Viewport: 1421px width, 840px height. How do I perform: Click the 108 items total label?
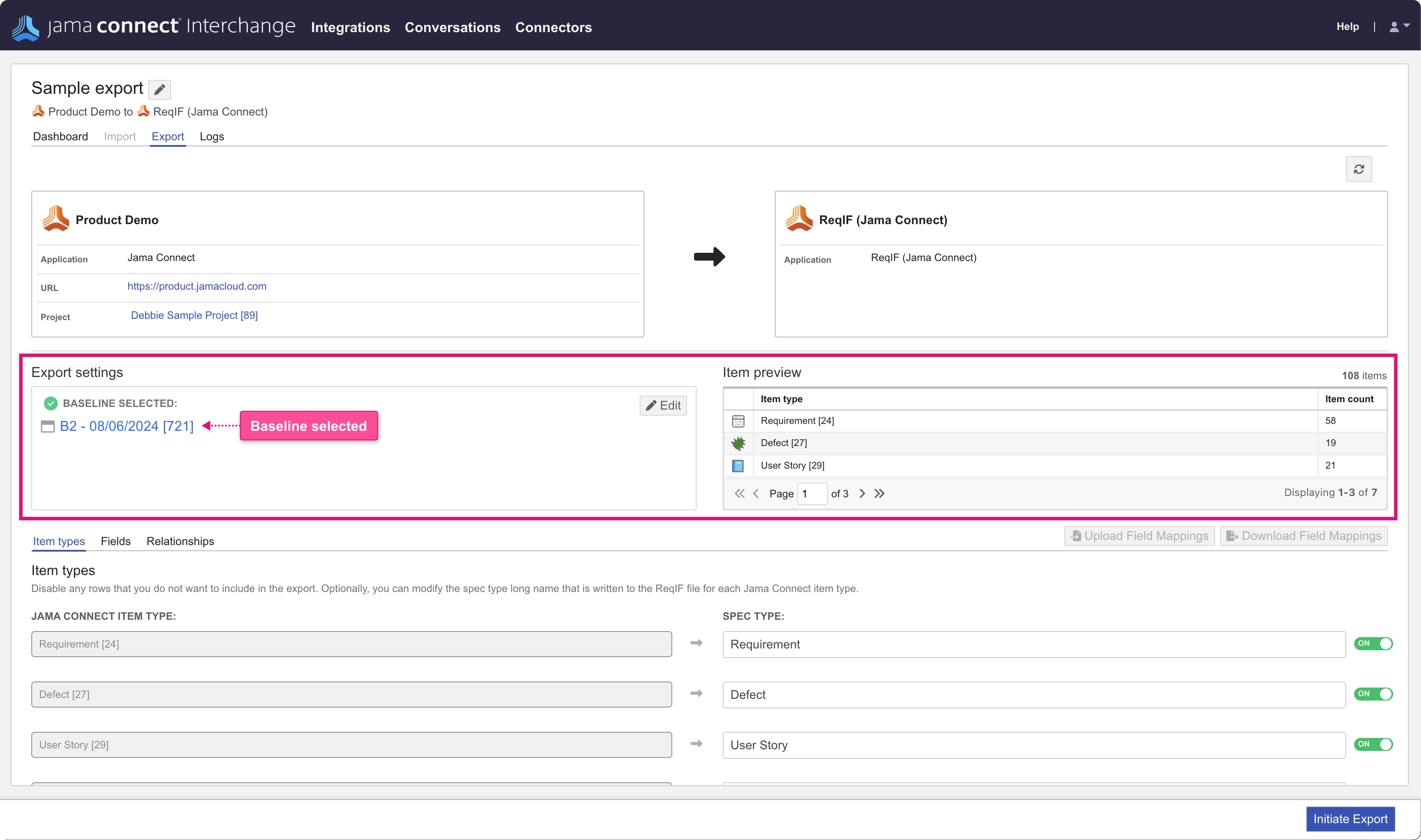click(x=1364, y=376)
